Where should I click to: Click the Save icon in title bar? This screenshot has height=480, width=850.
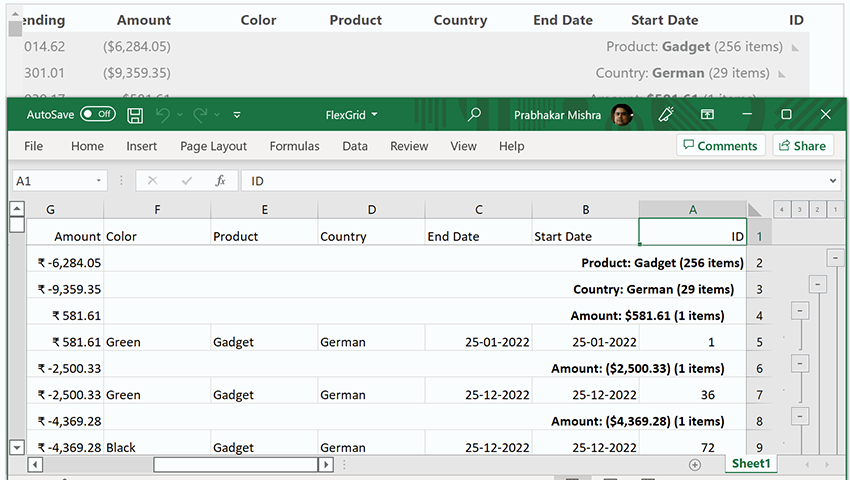(x=135, y=115)
